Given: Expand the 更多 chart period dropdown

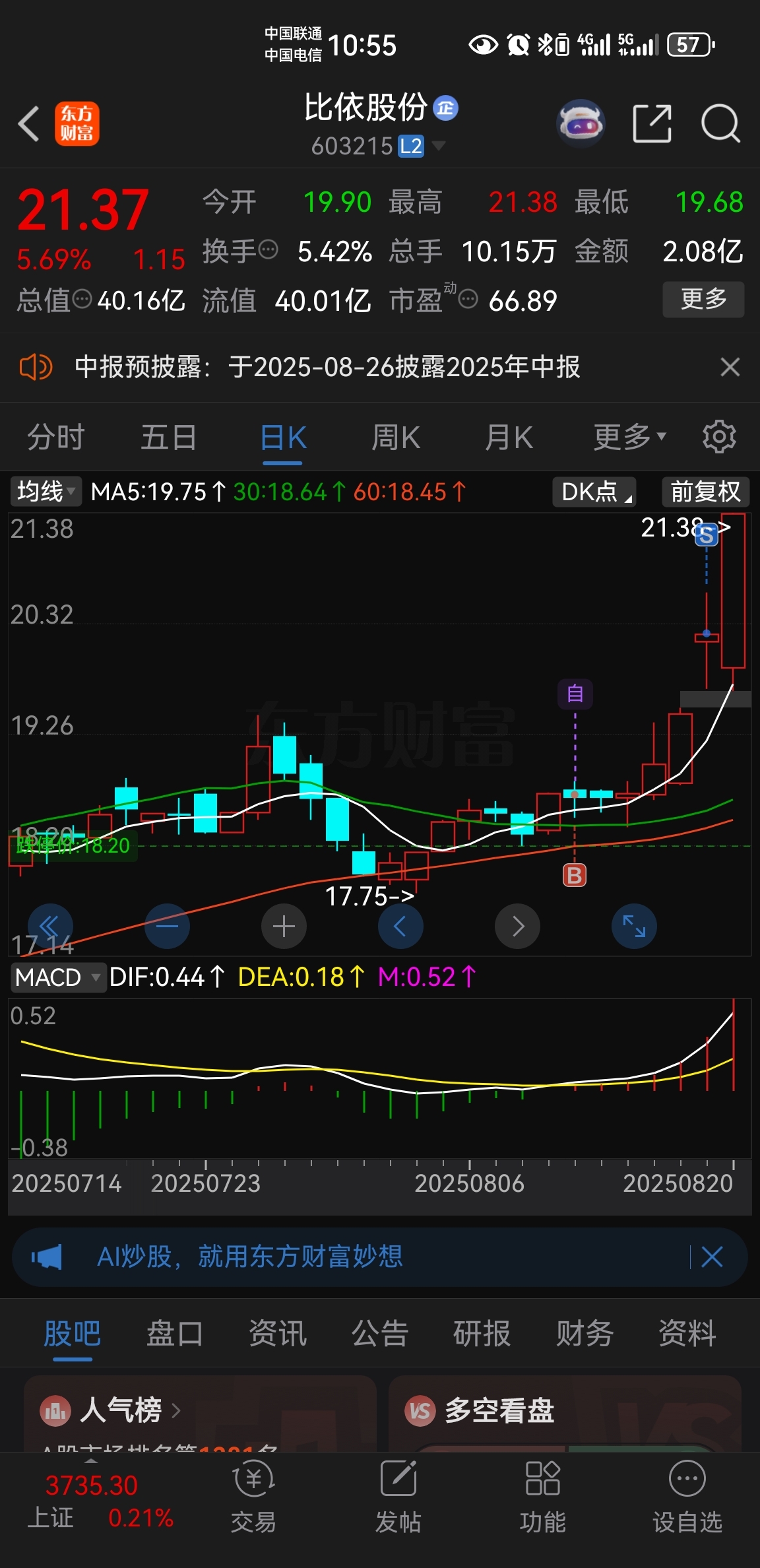Looking at the screenshot, I should point(630,438).
